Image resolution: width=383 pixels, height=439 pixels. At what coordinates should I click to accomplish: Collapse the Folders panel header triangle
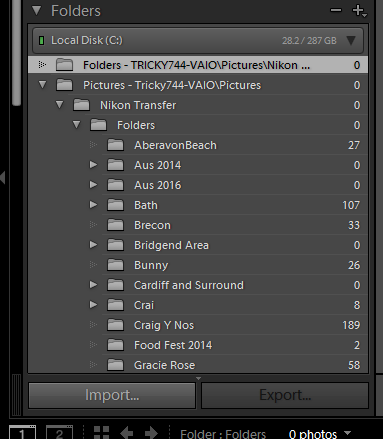(37, 11)
